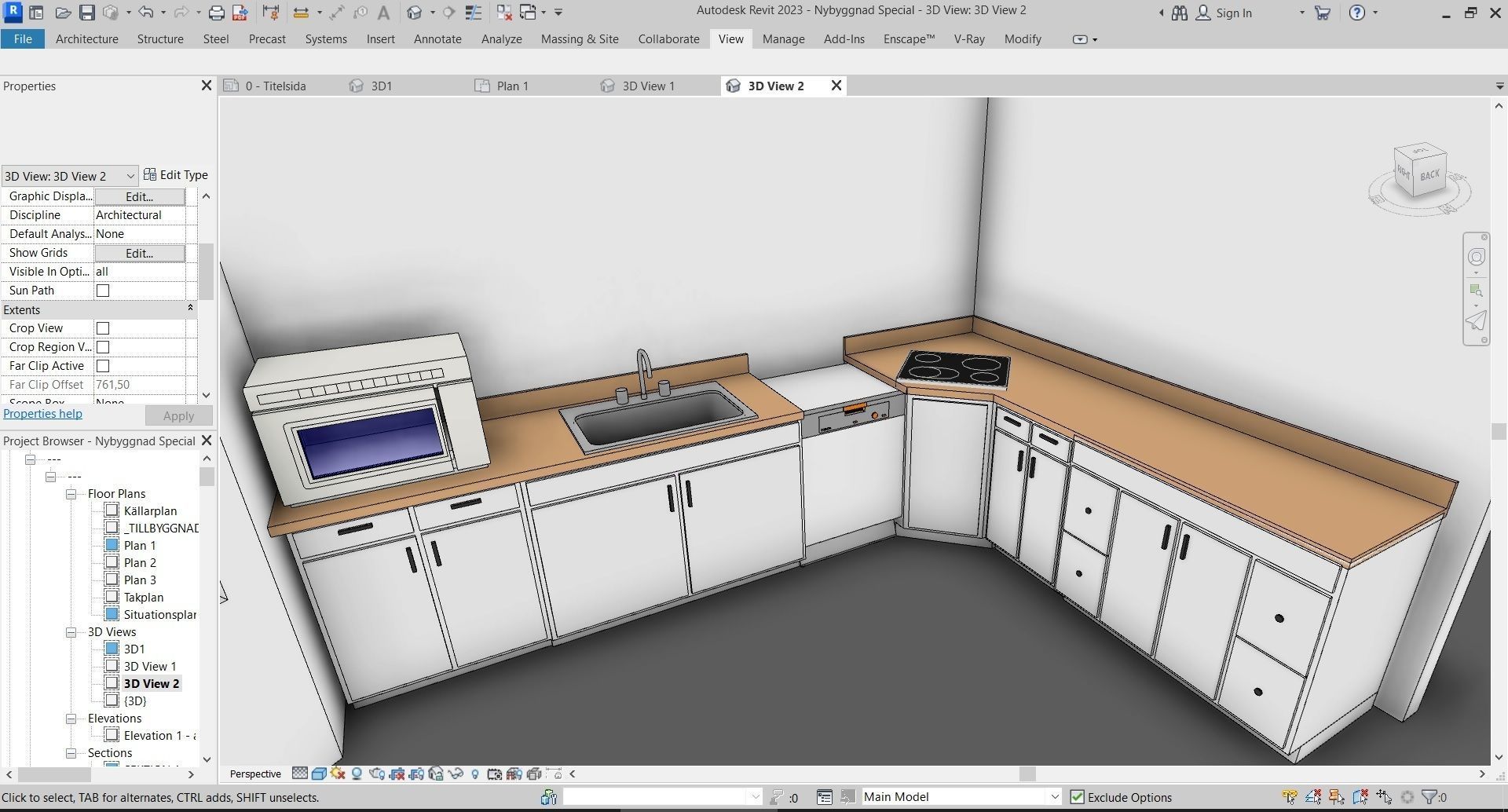Click Sign In in the title bar

(1233, 13)
